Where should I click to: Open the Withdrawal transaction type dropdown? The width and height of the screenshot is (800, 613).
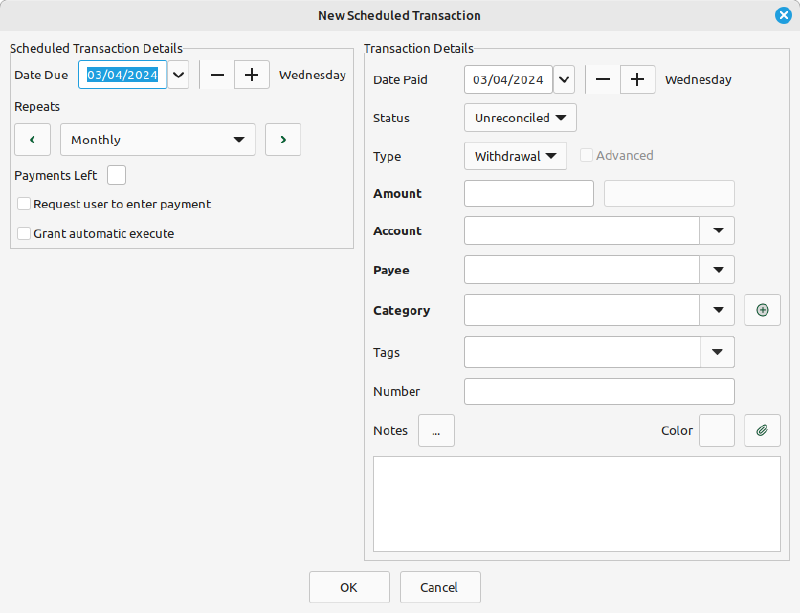(x=515, y=156)
